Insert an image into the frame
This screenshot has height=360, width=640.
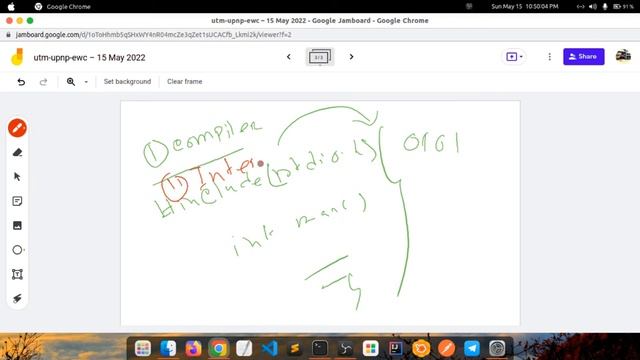(17, 226)
